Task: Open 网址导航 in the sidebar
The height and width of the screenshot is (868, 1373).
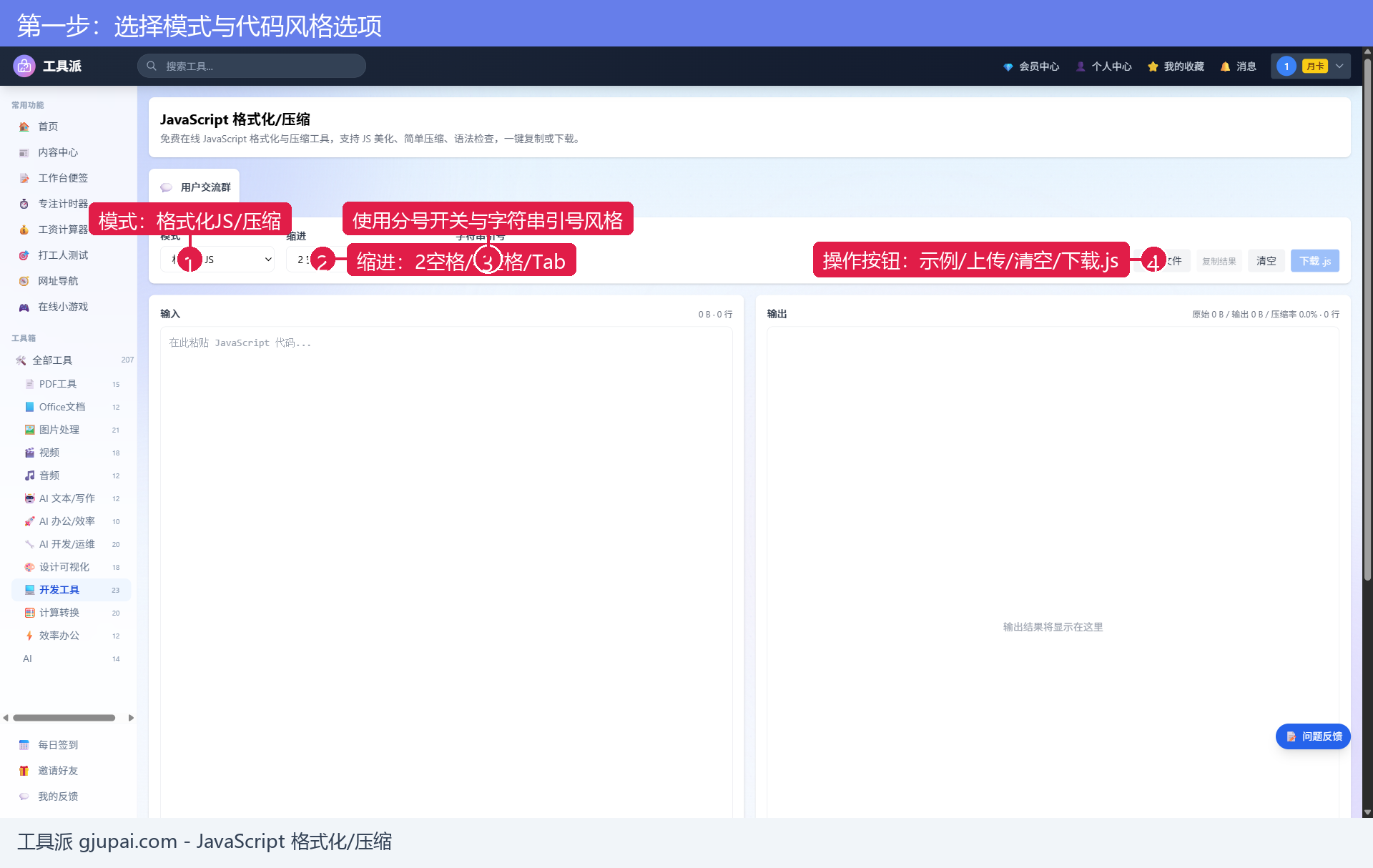Action: click(x=58, y=281)
